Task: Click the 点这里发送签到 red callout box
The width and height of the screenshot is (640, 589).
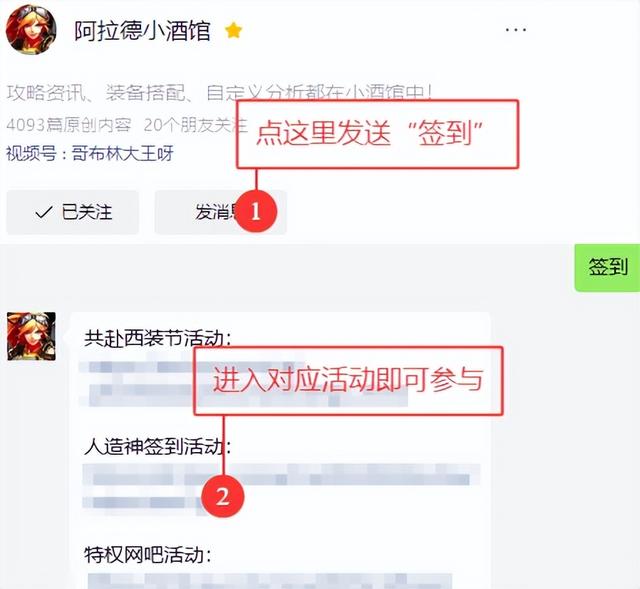Action: [x=378, y=134]
